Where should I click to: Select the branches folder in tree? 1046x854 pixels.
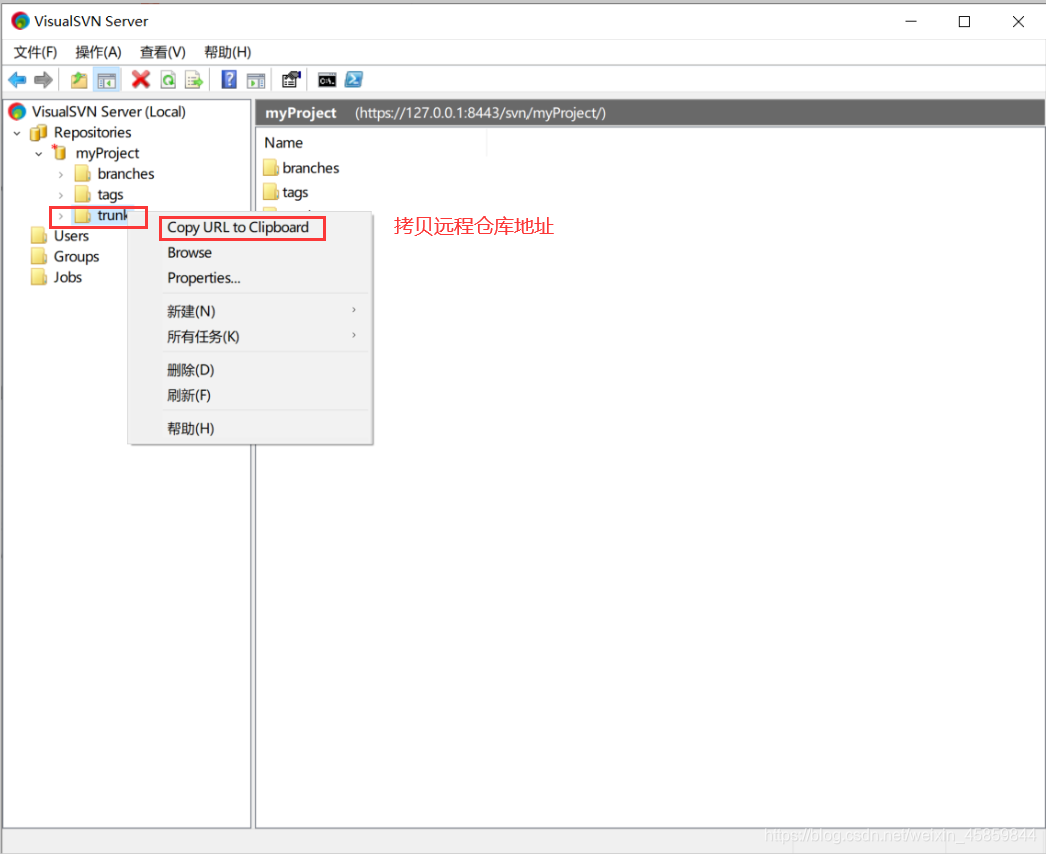(x=126, y=173)
